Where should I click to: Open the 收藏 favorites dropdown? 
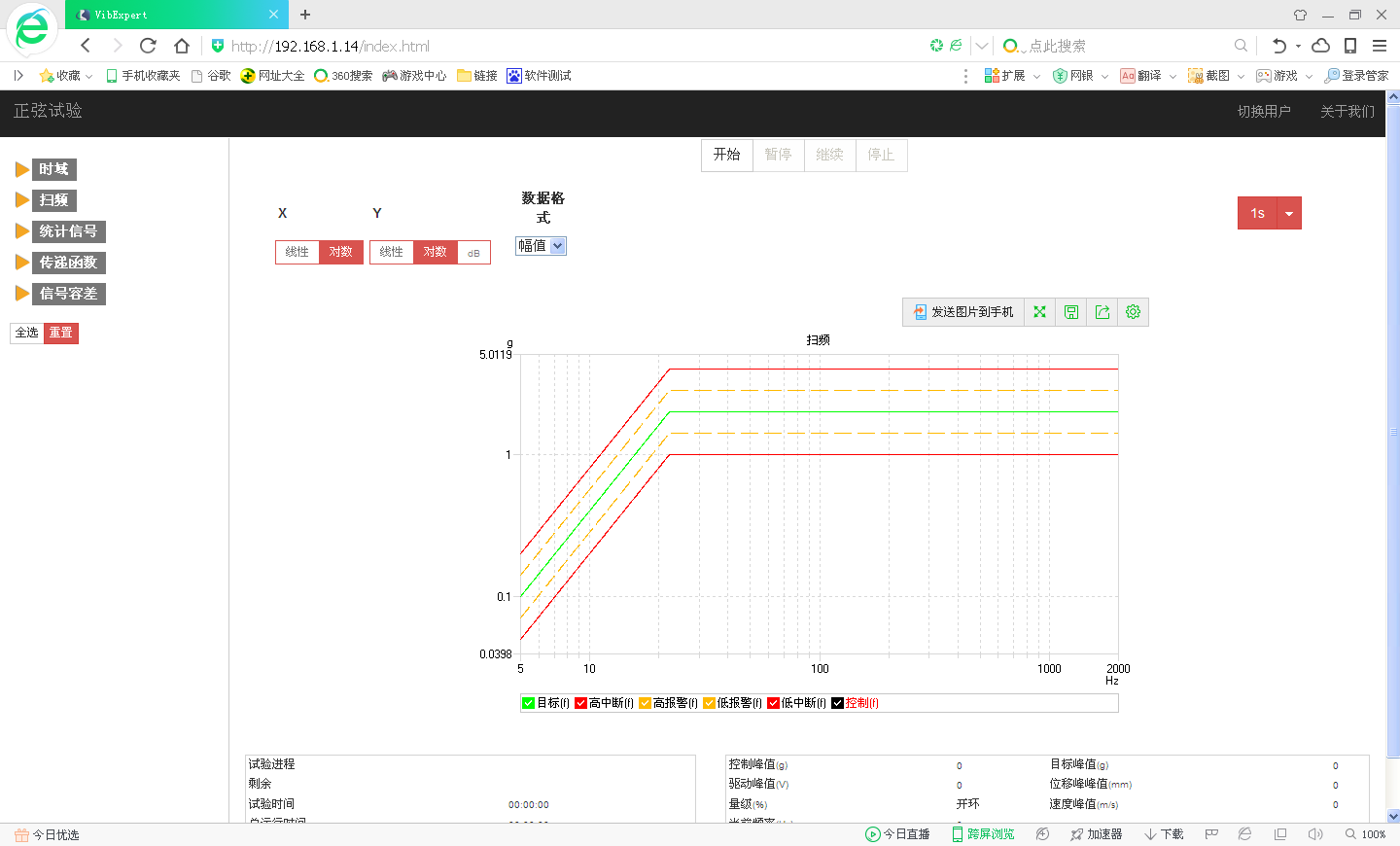click(x=66, y=76)
